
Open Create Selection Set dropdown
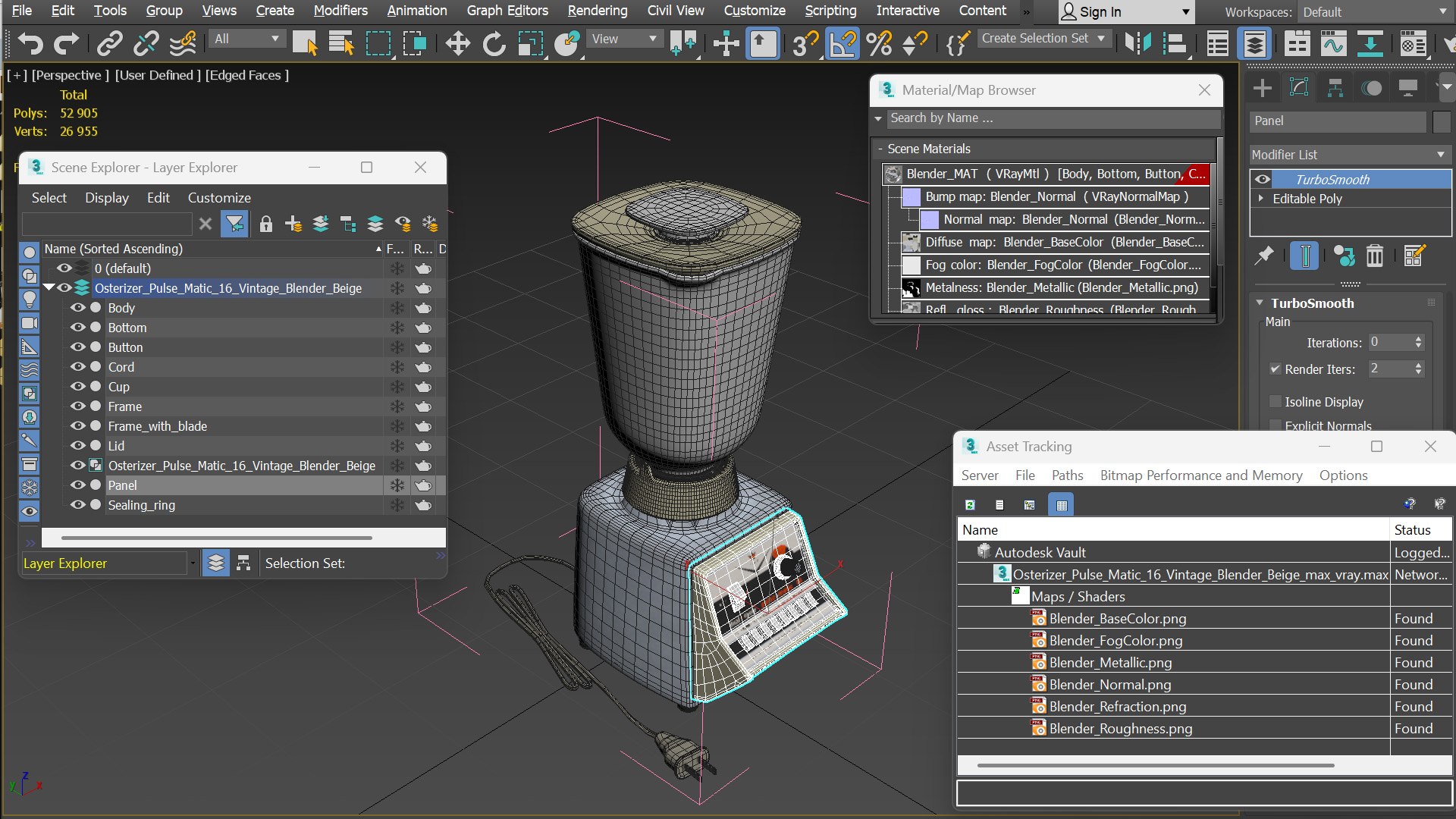(x=1043, y=38)
